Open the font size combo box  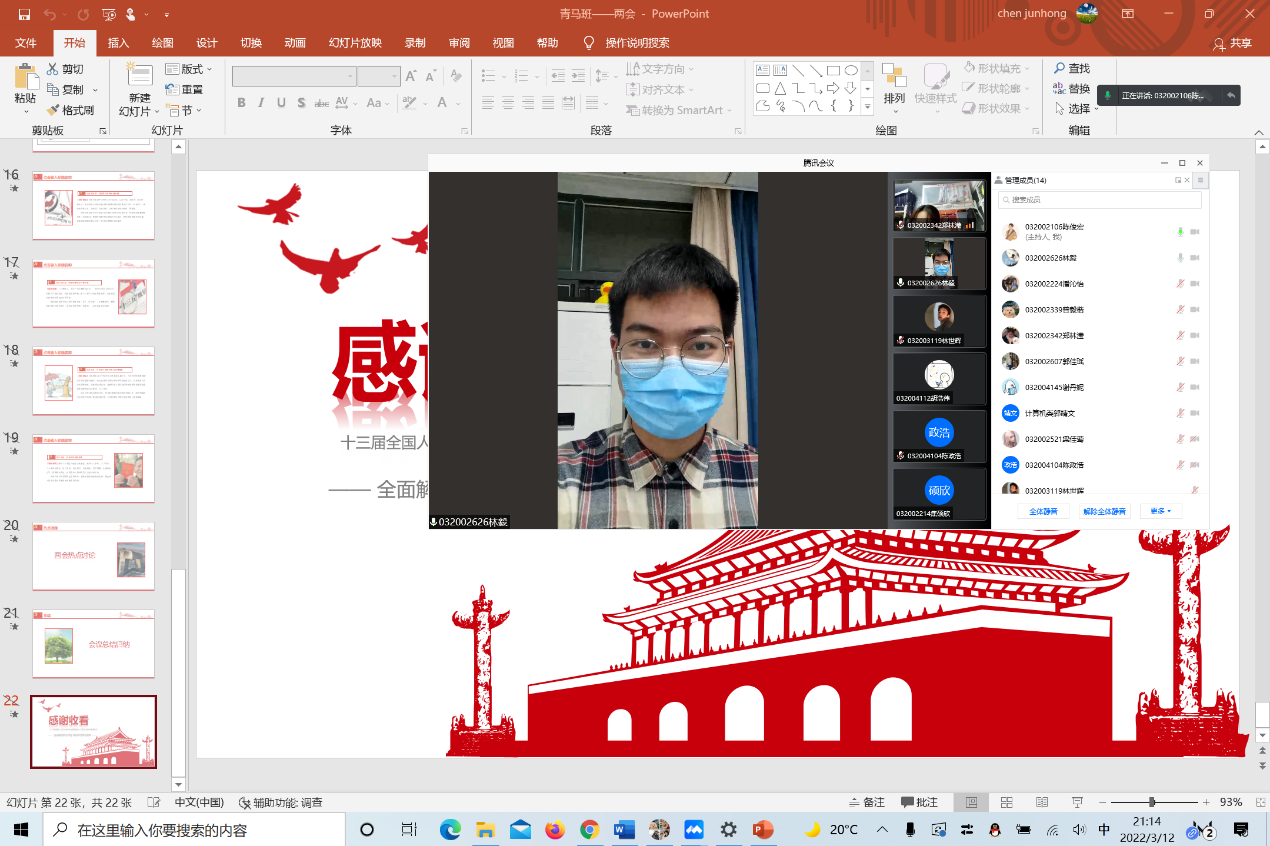point(379,76)
